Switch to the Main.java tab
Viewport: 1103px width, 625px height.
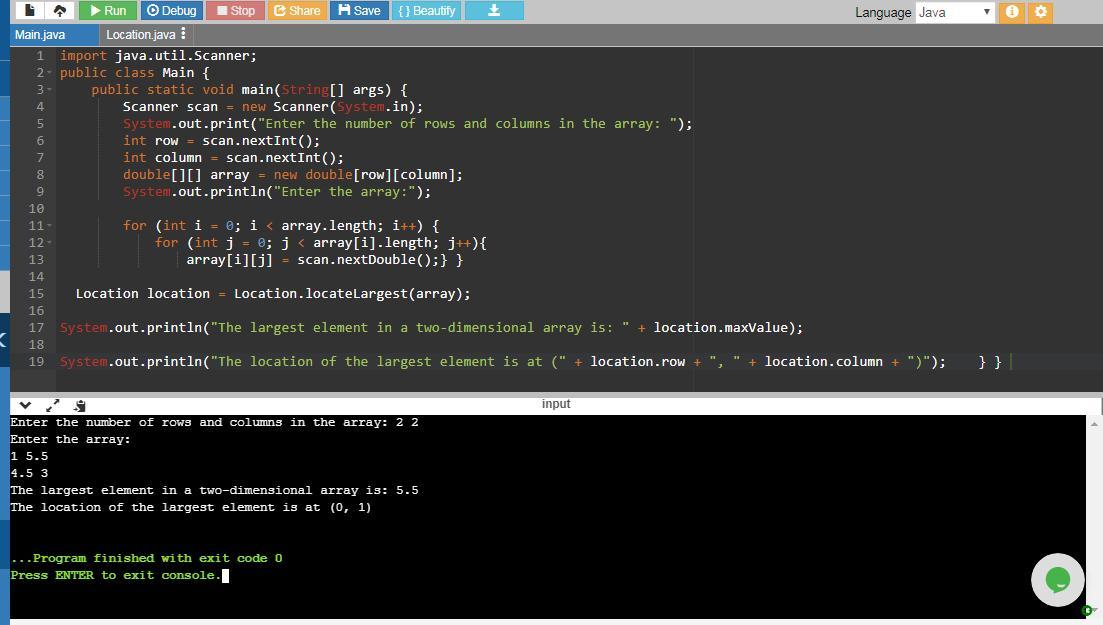(40, 34)
